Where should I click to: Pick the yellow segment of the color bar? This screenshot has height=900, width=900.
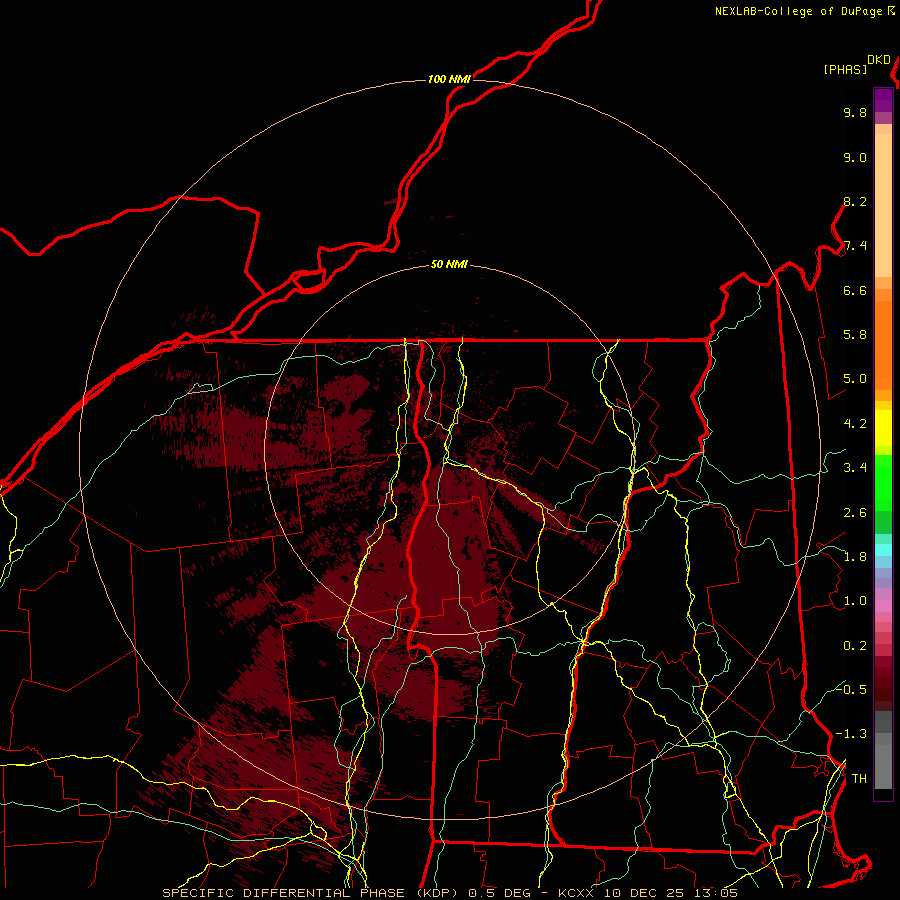(883, 428)
